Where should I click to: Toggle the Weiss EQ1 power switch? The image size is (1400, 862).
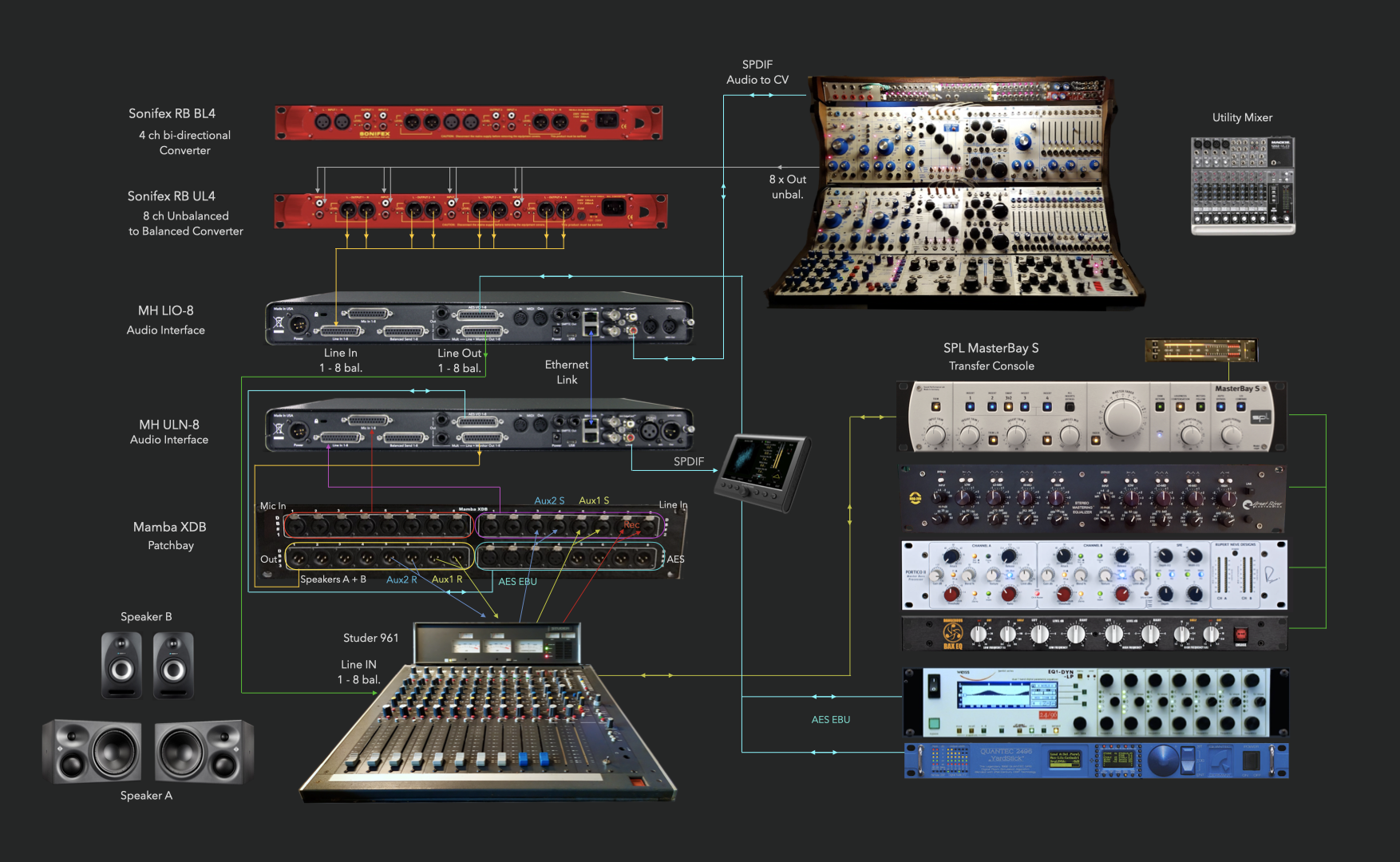tap(934, 685)
